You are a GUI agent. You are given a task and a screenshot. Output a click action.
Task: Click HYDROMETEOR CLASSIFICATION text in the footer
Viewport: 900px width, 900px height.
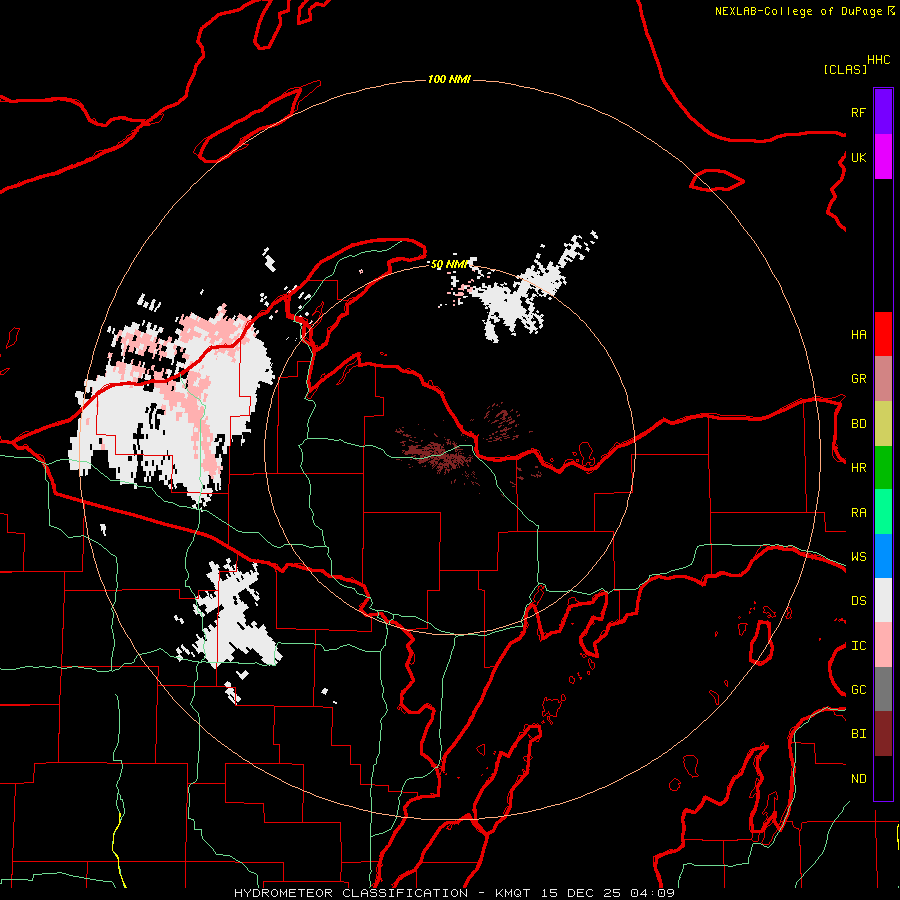point(351,893)
